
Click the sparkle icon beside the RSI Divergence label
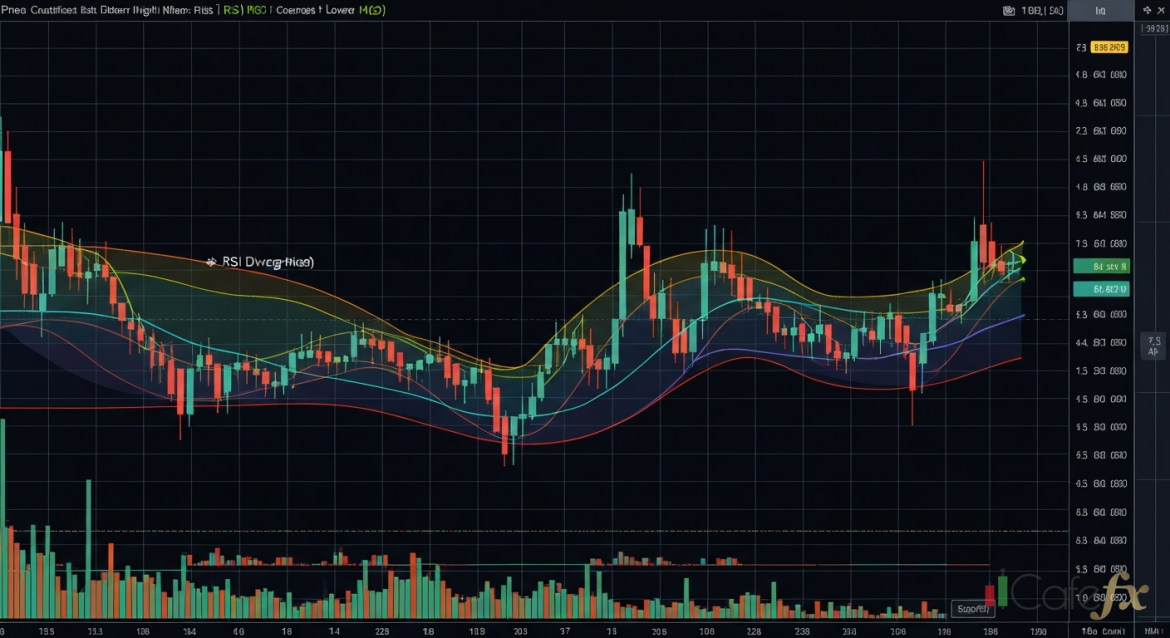tap(211, 262)
